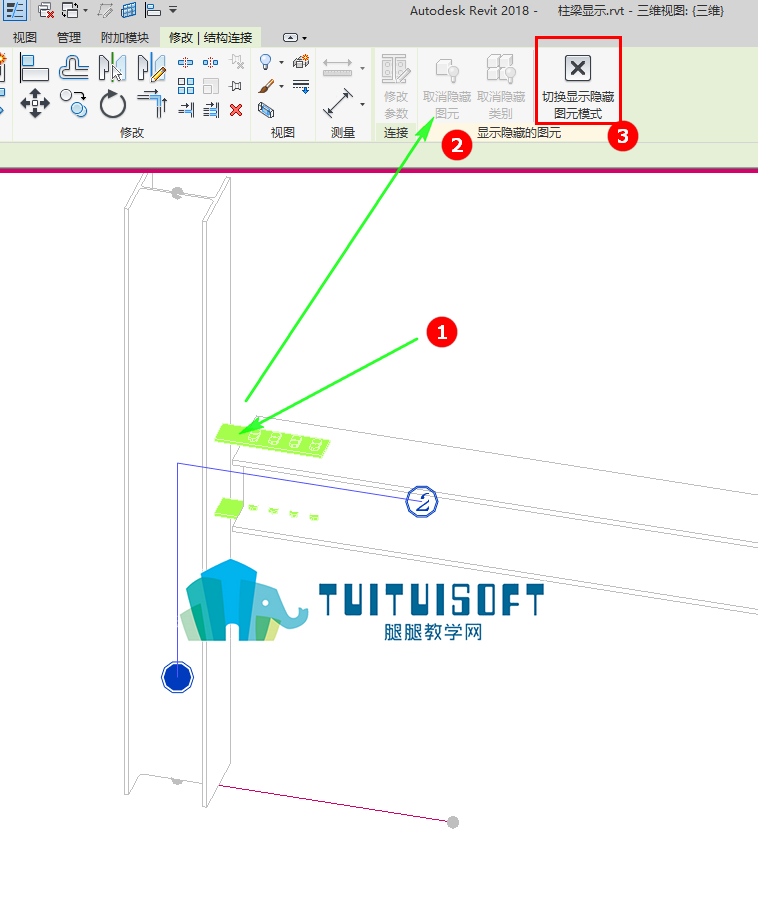Click the Hide in View lightbulb
The width and height of the screenshot is (758, 902).
click(266, 62)
